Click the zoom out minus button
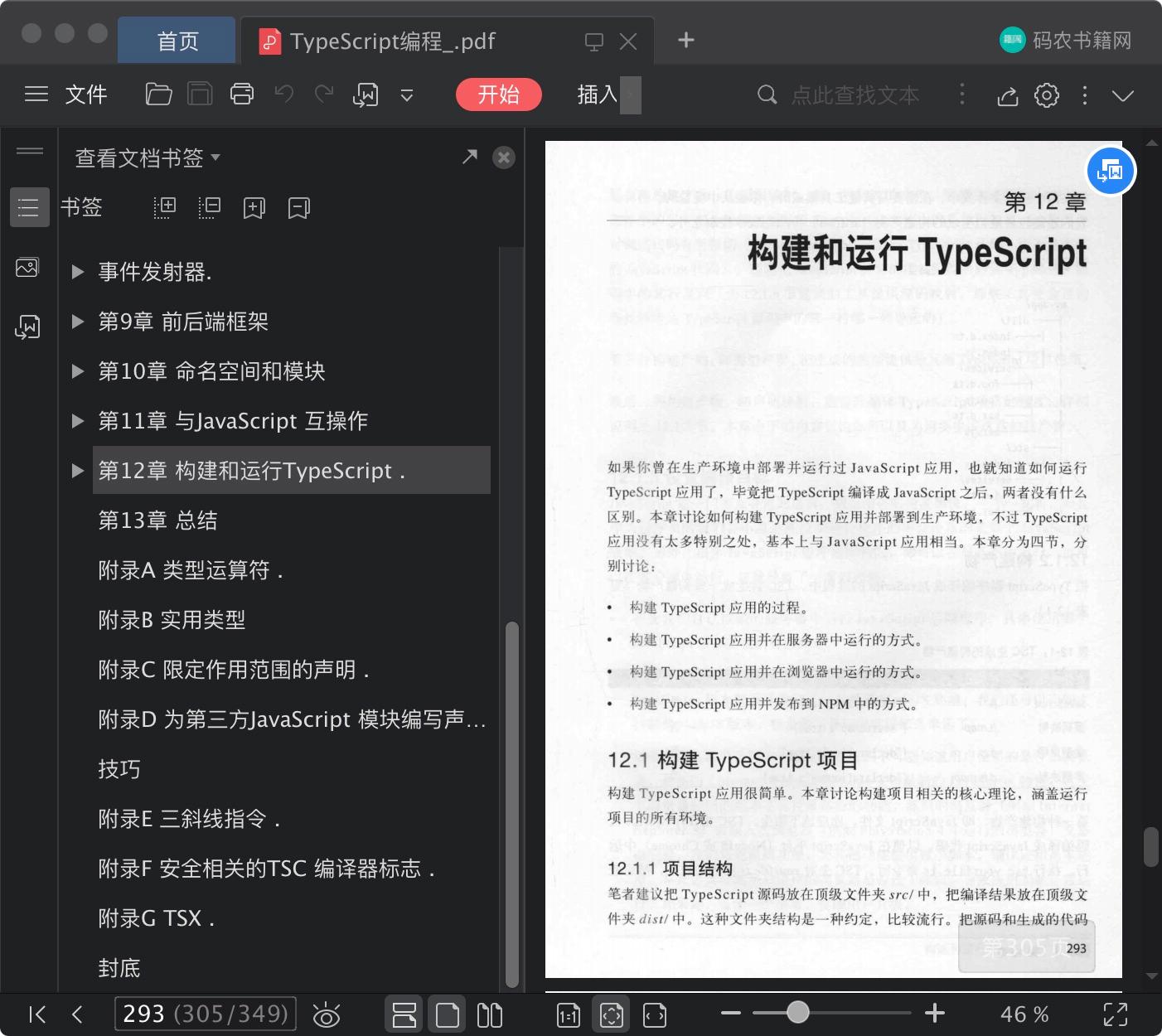 (731, 1013)
